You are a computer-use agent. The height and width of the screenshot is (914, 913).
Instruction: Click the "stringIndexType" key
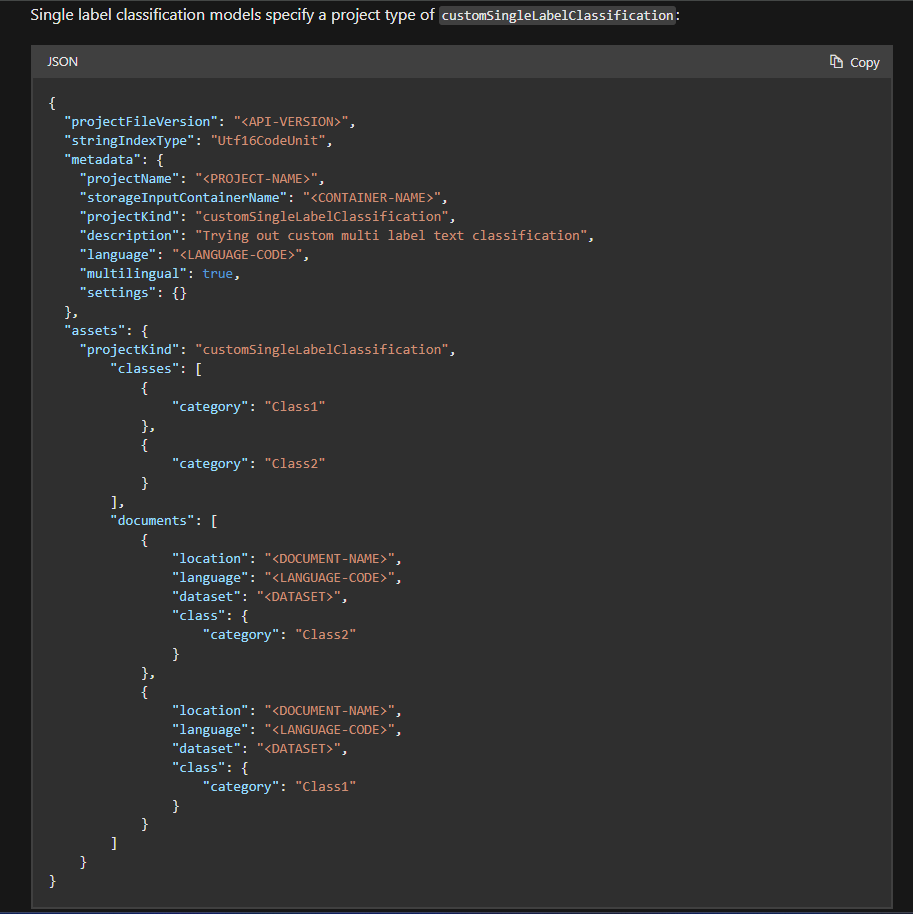129,140
